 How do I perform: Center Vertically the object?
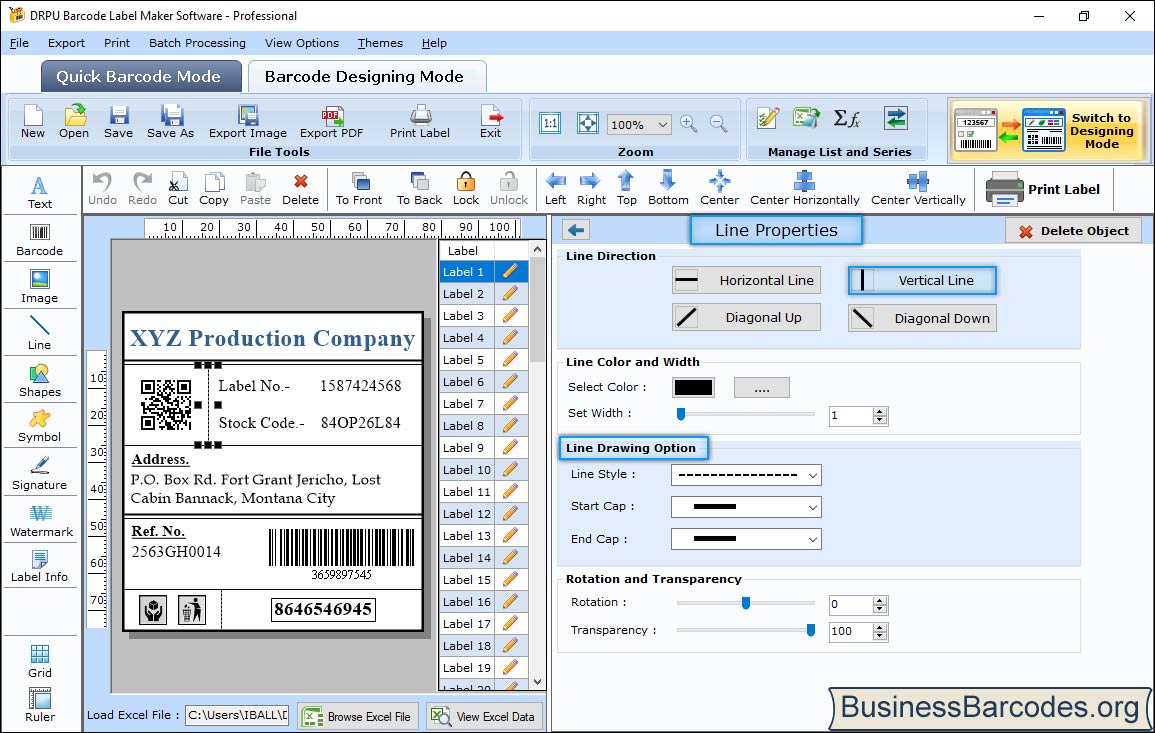click(918, 189)
